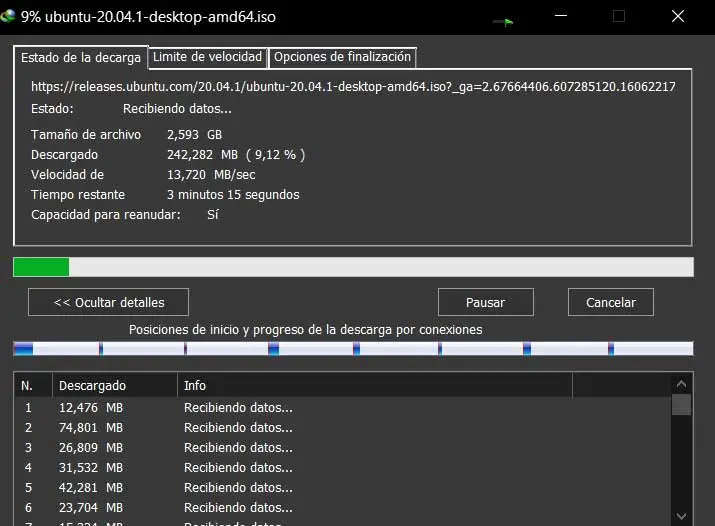The height and width of the screenshot is (526, 715).
Task: Click the Info column header
Action: click(x=375, y=386)
